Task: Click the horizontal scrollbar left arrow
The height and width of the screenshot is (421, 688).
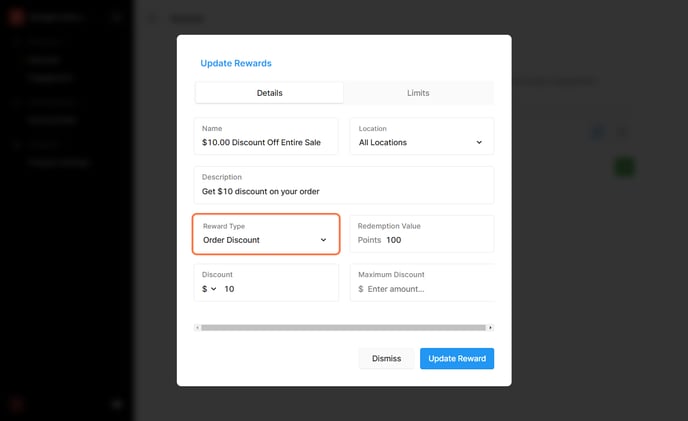Action: [197, 327]
